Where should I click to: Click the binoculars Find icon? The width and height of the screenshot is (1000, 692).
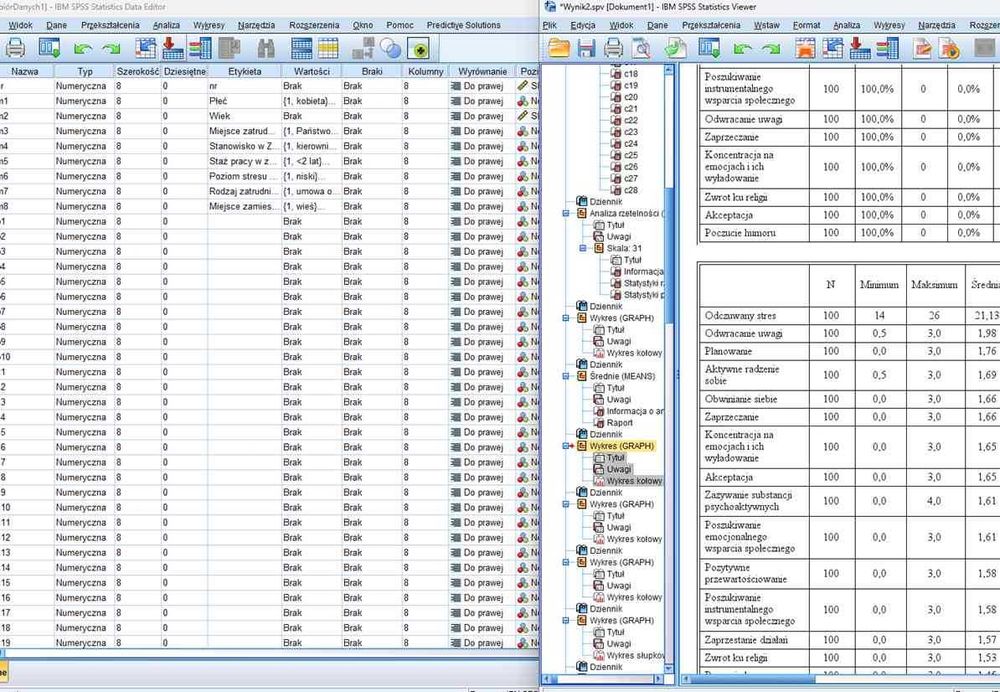(266, 48)
